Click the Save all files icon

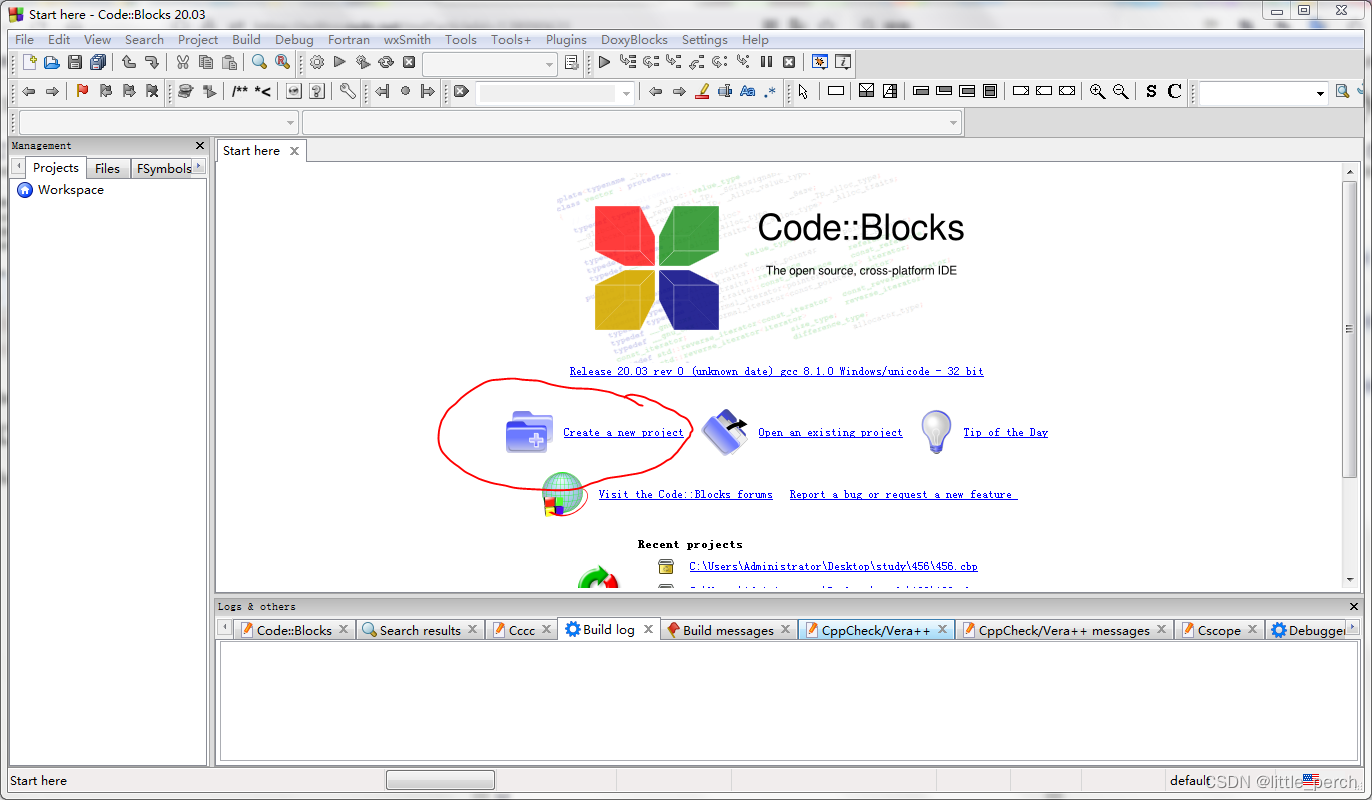tap(98, 62)
